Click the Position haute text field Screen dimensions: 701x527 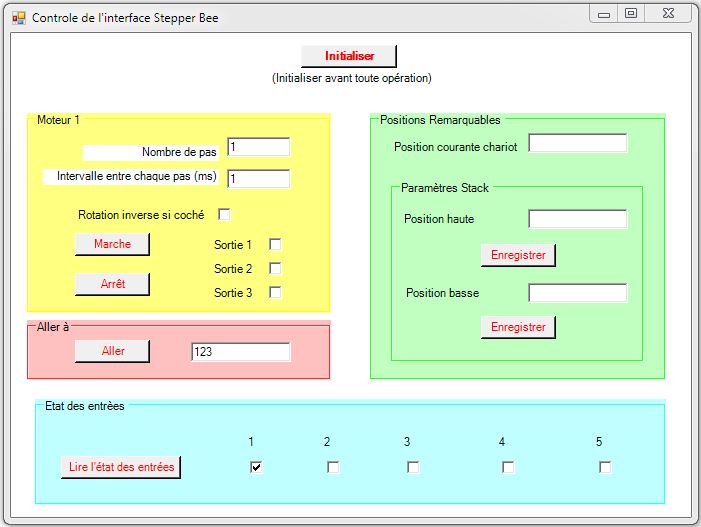(577, 219)
